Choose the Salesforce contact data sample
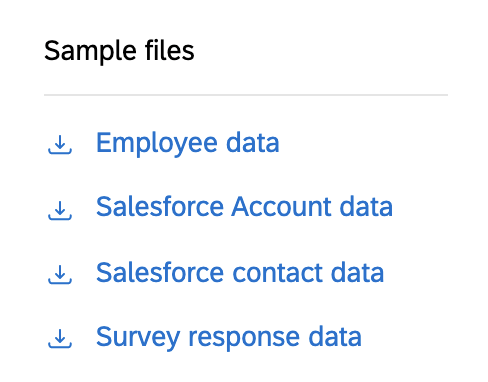488x382 pixels. tap(240, 272)
